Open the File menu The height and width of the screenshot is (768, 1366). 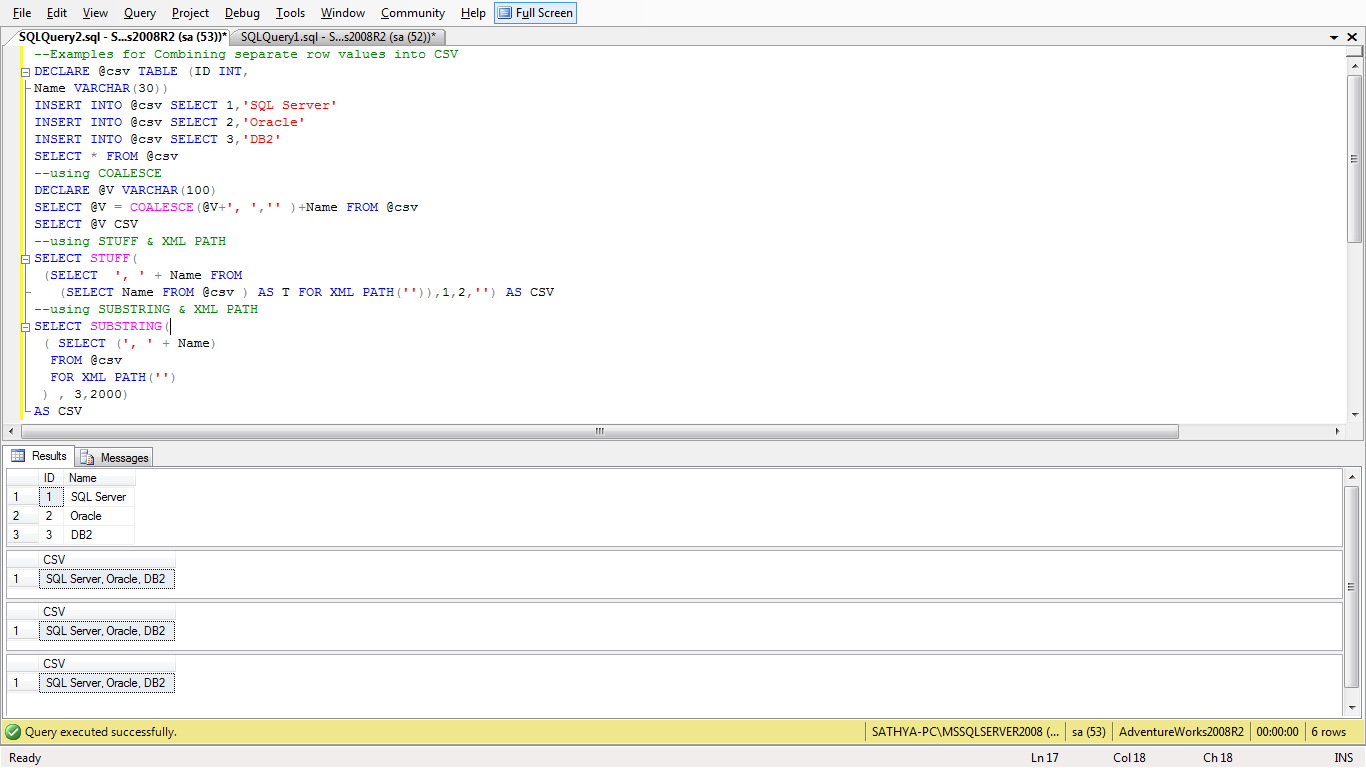point(21,13)
